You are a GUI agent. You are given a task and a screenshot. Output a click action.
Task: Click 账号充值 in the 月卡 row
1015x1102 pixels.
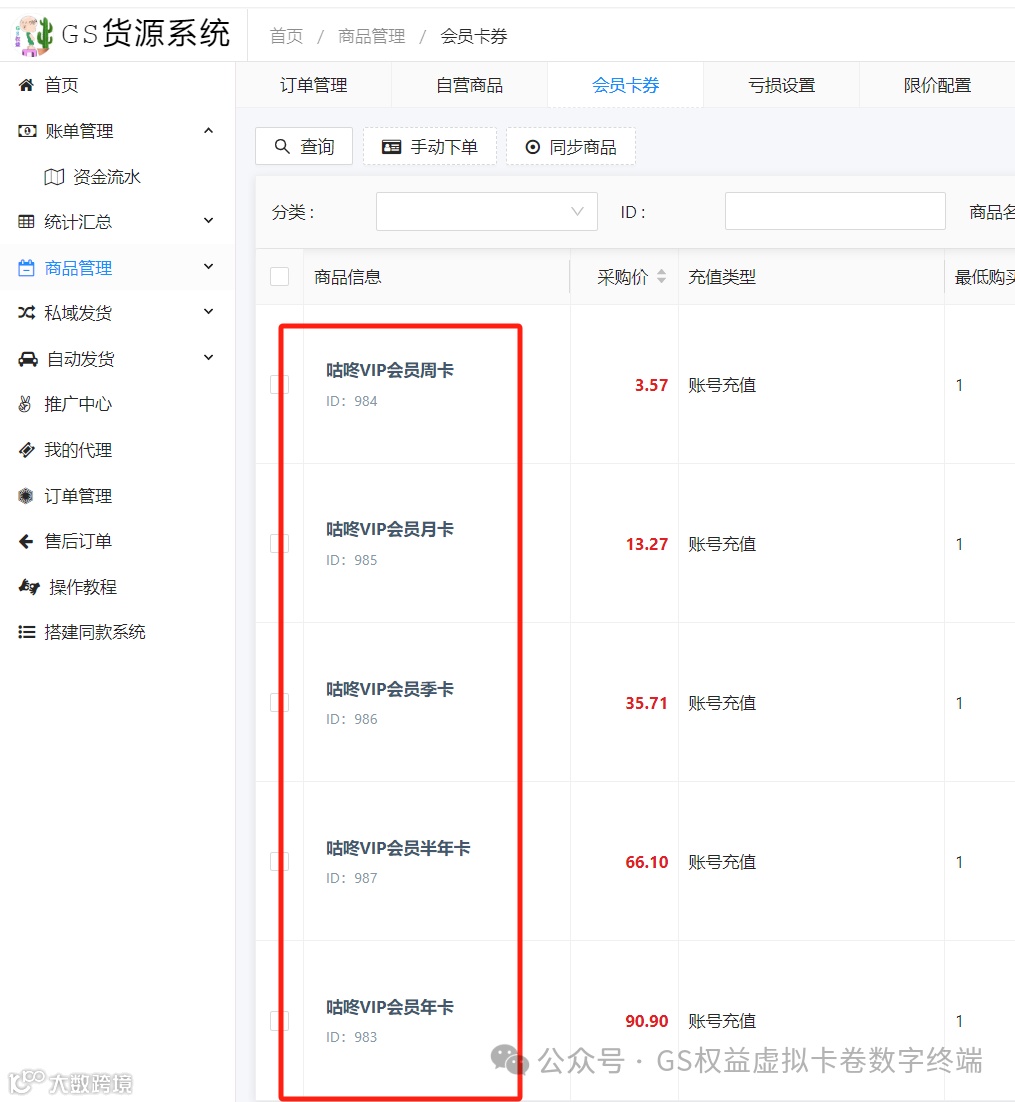point(722,544)
